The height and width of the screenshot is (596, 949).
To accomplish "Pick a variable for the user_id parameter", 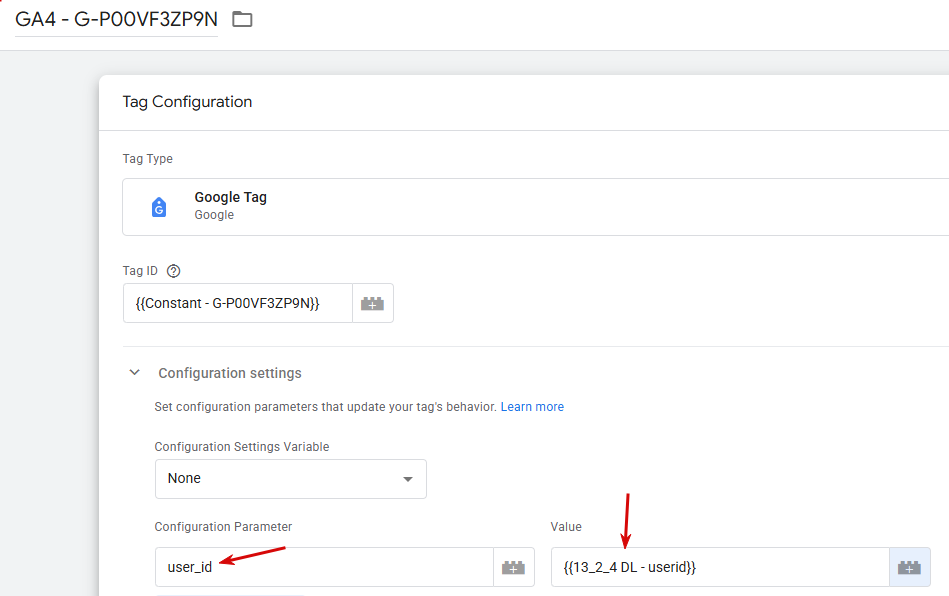I will tap(514, 567).
